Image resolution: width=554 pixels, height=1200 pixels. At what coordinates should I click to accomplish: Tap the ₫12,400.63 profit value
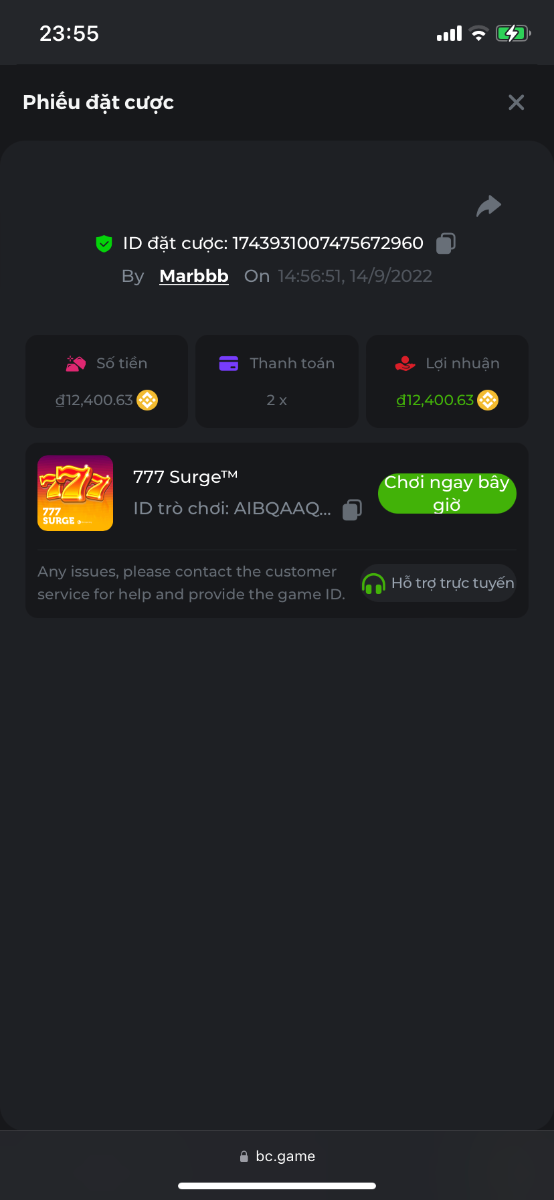click(x=435, y=400)
